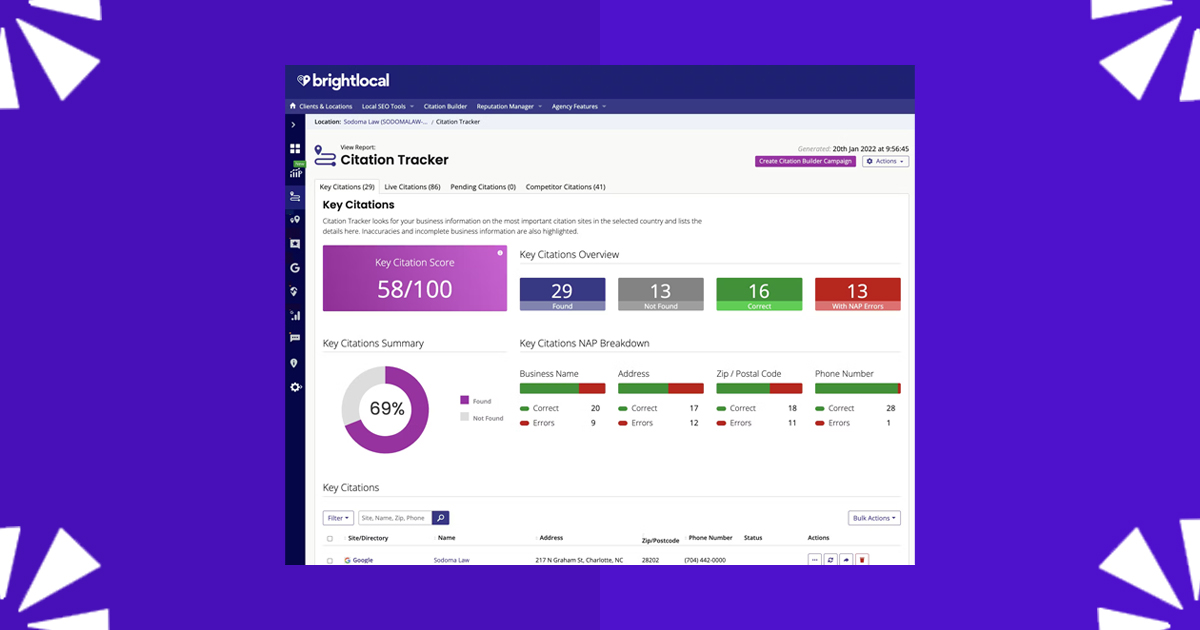This screenshot has height=630, width=1200.
Task: Check the Google row checkbox
Action: [330, 560]
